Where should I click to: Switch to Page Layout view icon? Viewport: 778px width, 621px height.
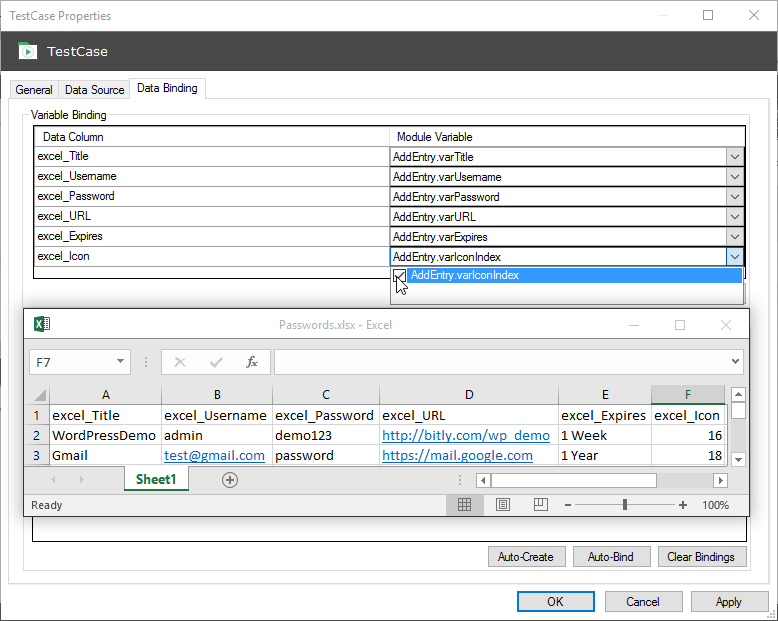[503, 505]
